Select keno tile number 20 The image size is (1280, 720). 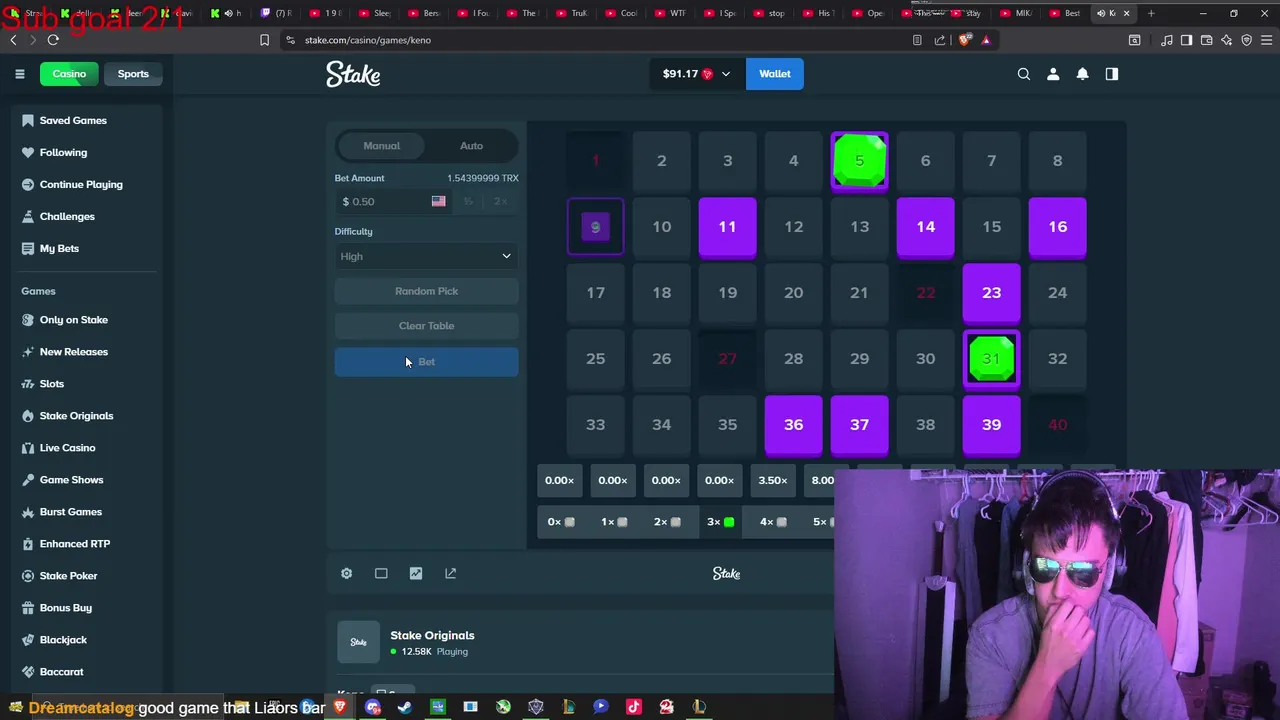pos(793,292)
